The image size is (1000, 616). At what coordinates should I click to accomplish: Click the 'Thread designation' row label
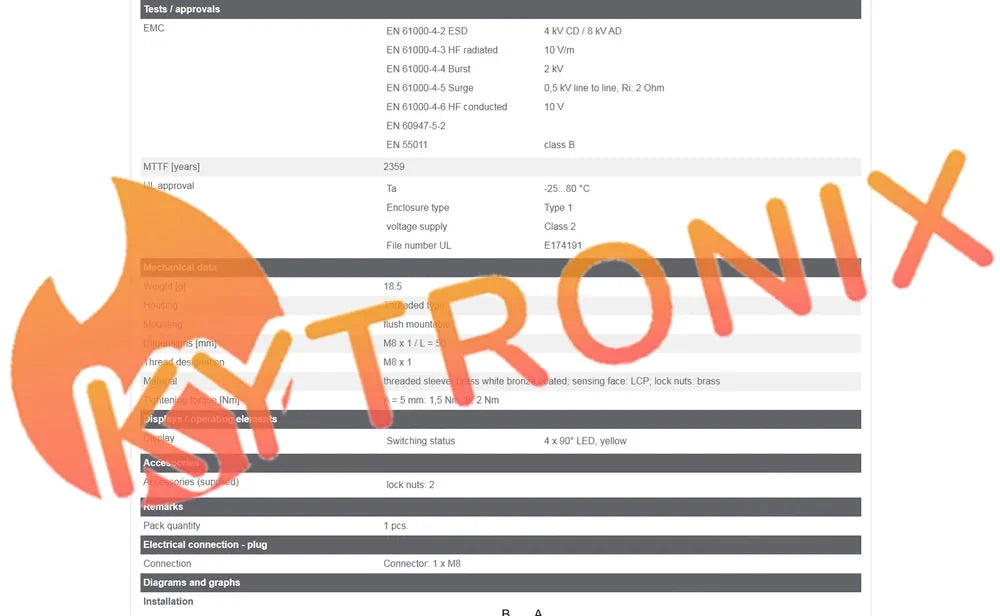tap(184, 362)
